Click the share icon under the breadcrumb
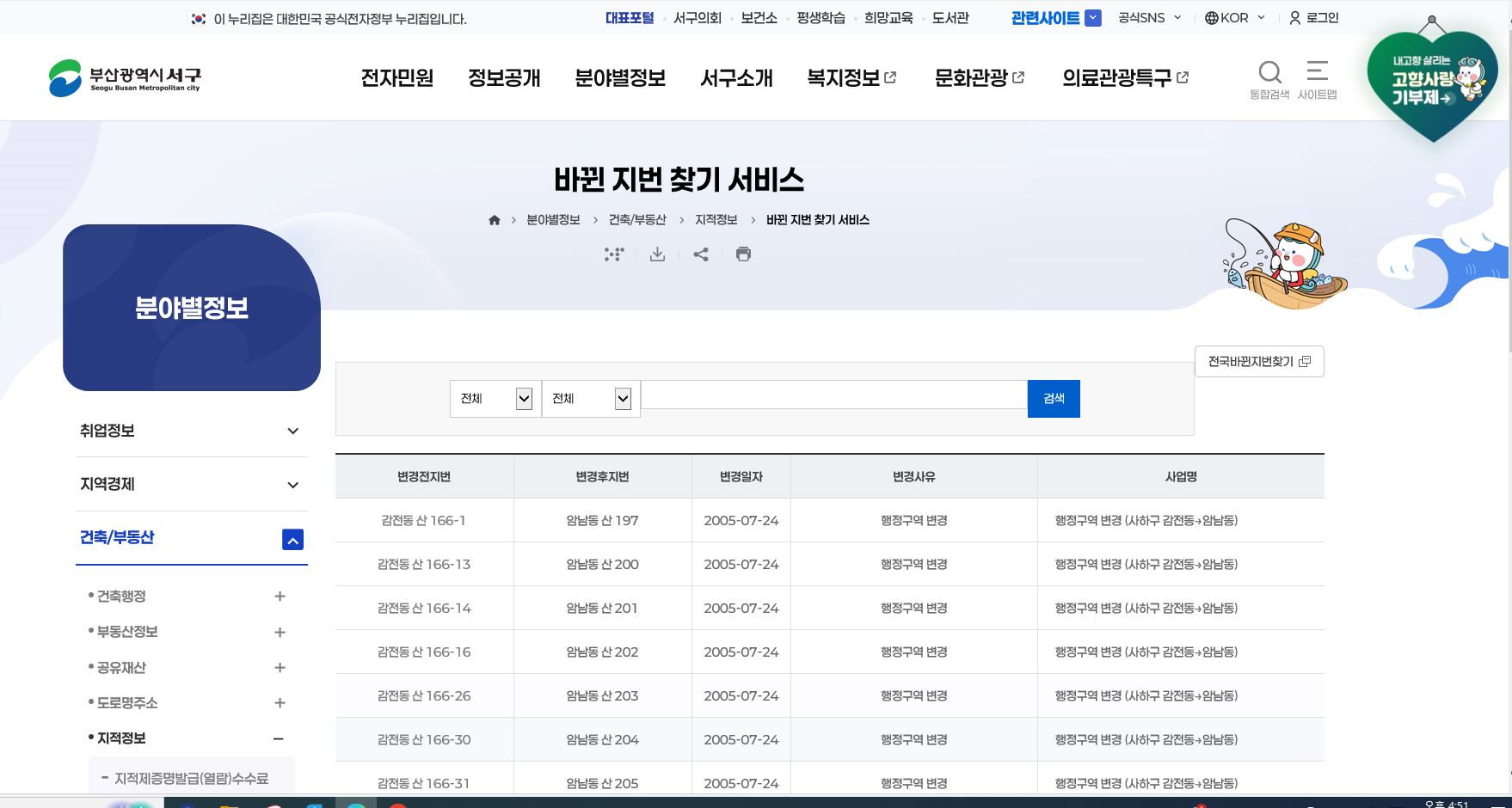This screenshot has width=1512, height=808. pos(700,254)
